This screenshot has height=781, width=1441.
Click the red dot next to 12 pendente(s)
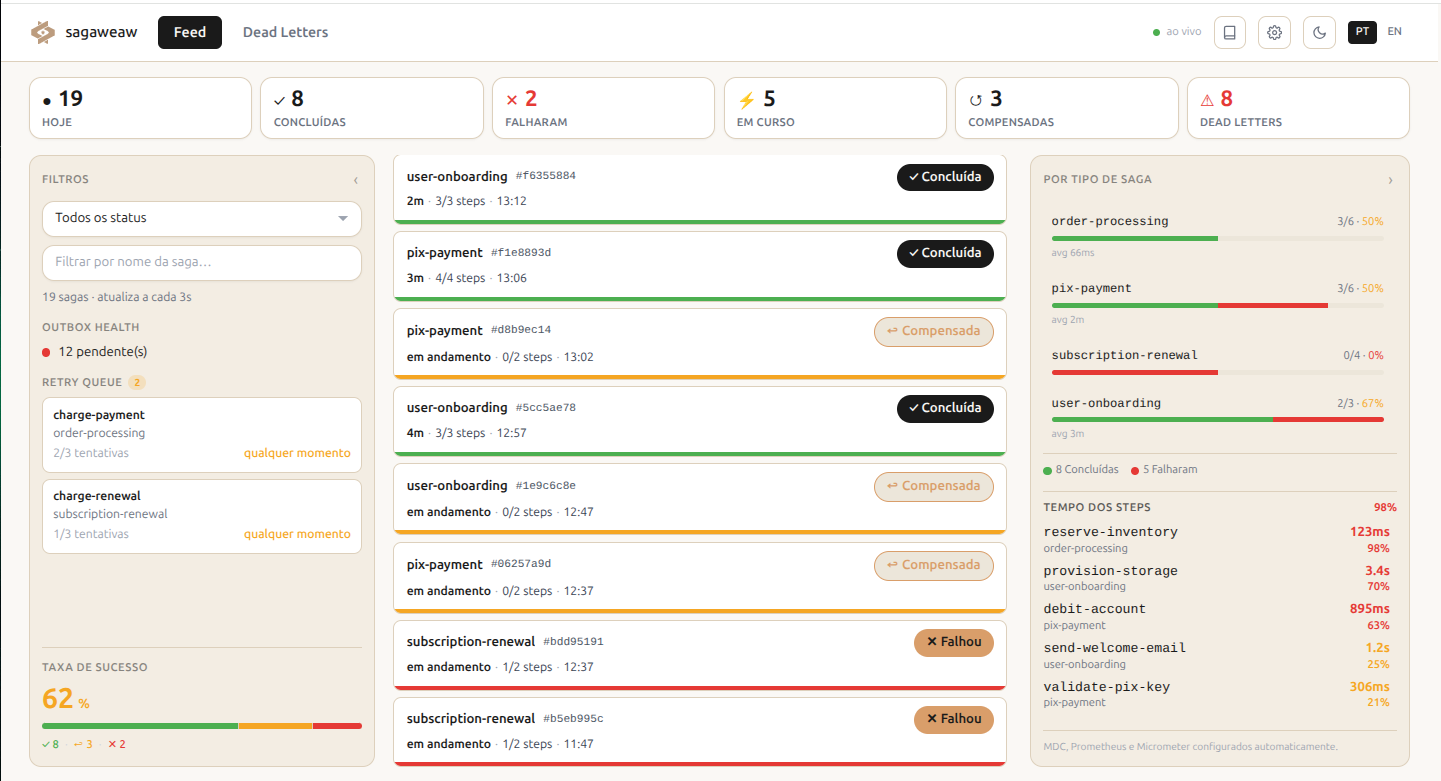pyautogui.click(x=46, y=352)
